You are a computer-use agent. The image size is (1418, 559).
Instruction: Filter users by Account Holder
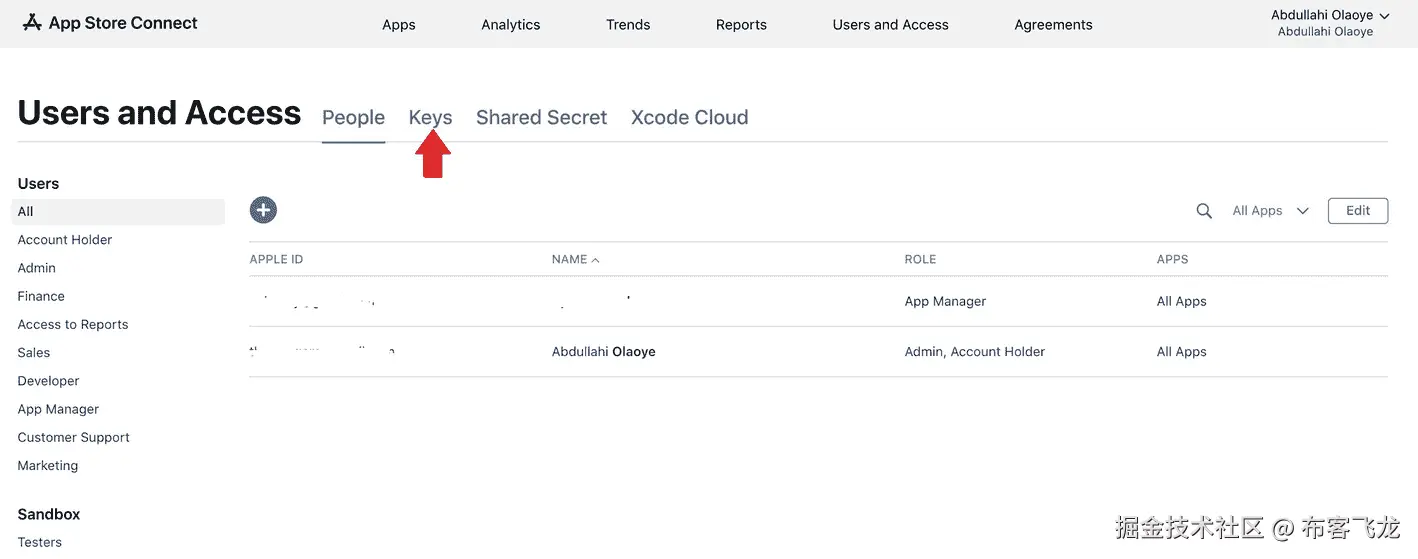[x=65, y=240]
